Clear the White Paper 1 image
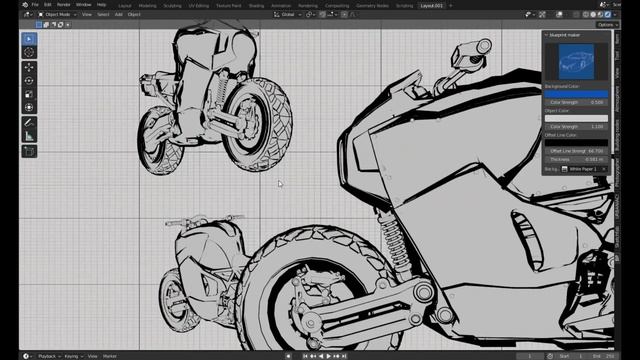 point(604,169)
